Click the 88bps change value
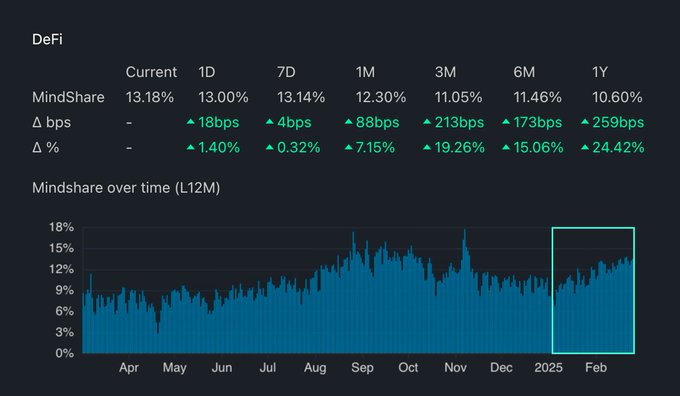The width and height of the screenshot is (680, 396). (x=377, y=122)
